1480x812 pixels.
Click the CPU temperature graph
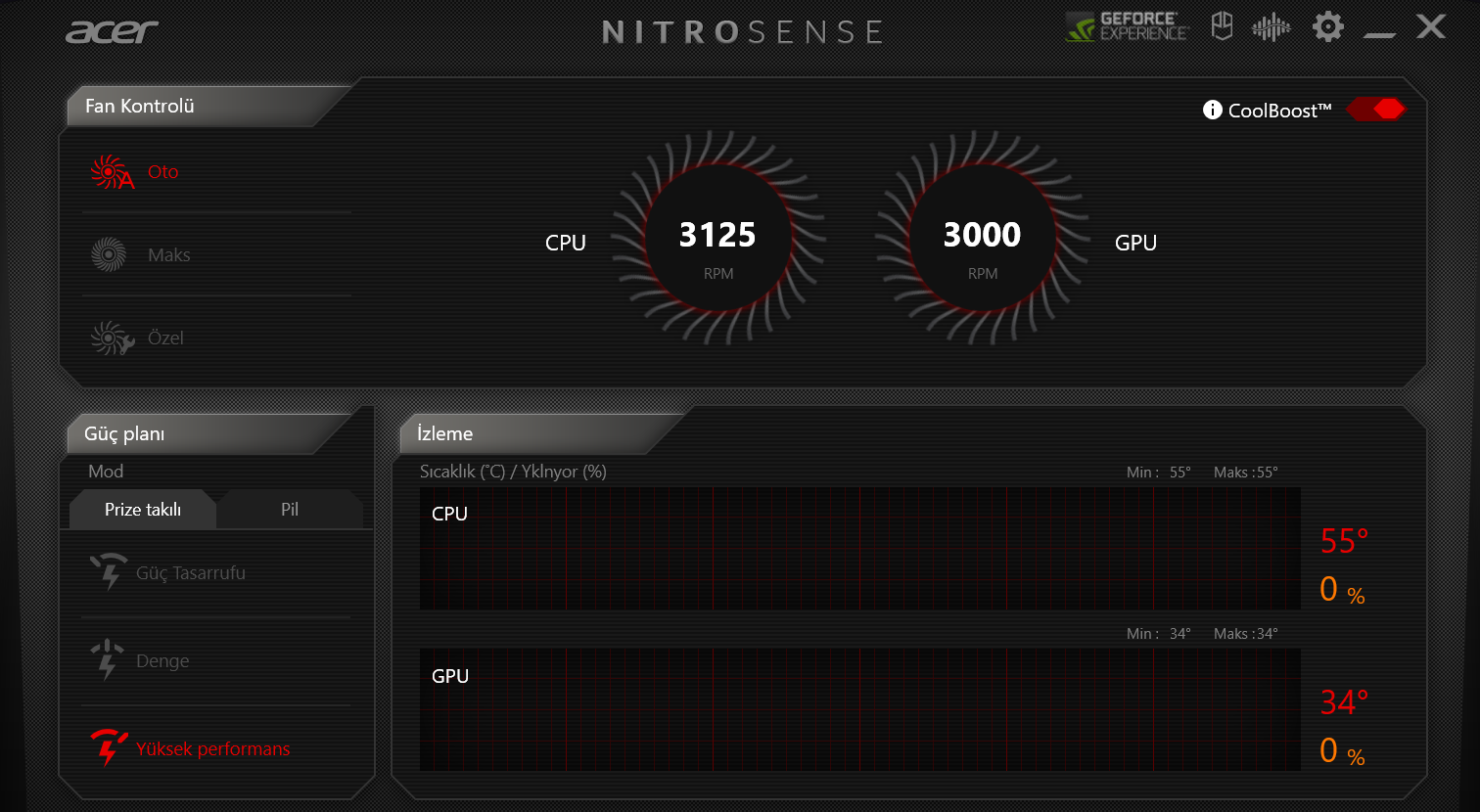(x=860, y=549)
